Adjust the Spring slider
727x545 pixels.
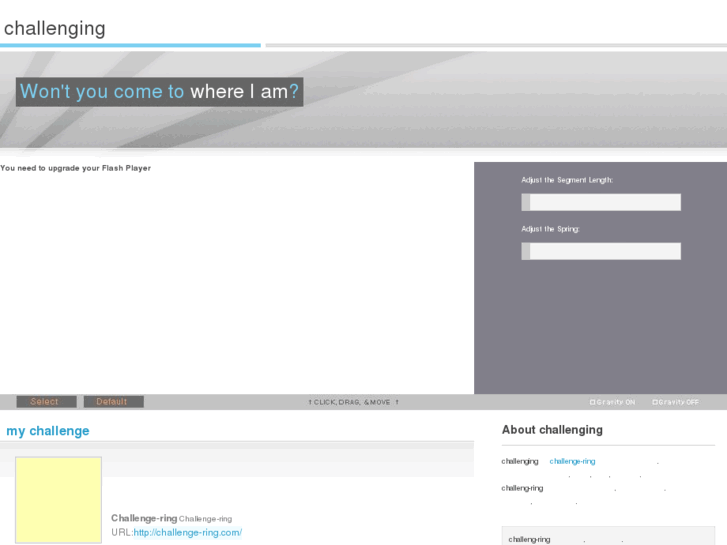(x=601, y=251)
